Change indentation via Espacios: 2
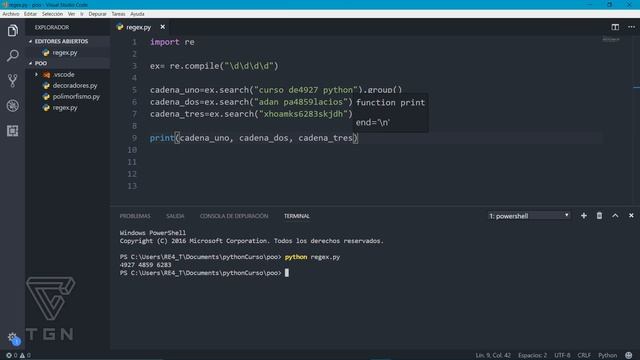The width and height of the screenshot is (640, 360). click(532, 356)
